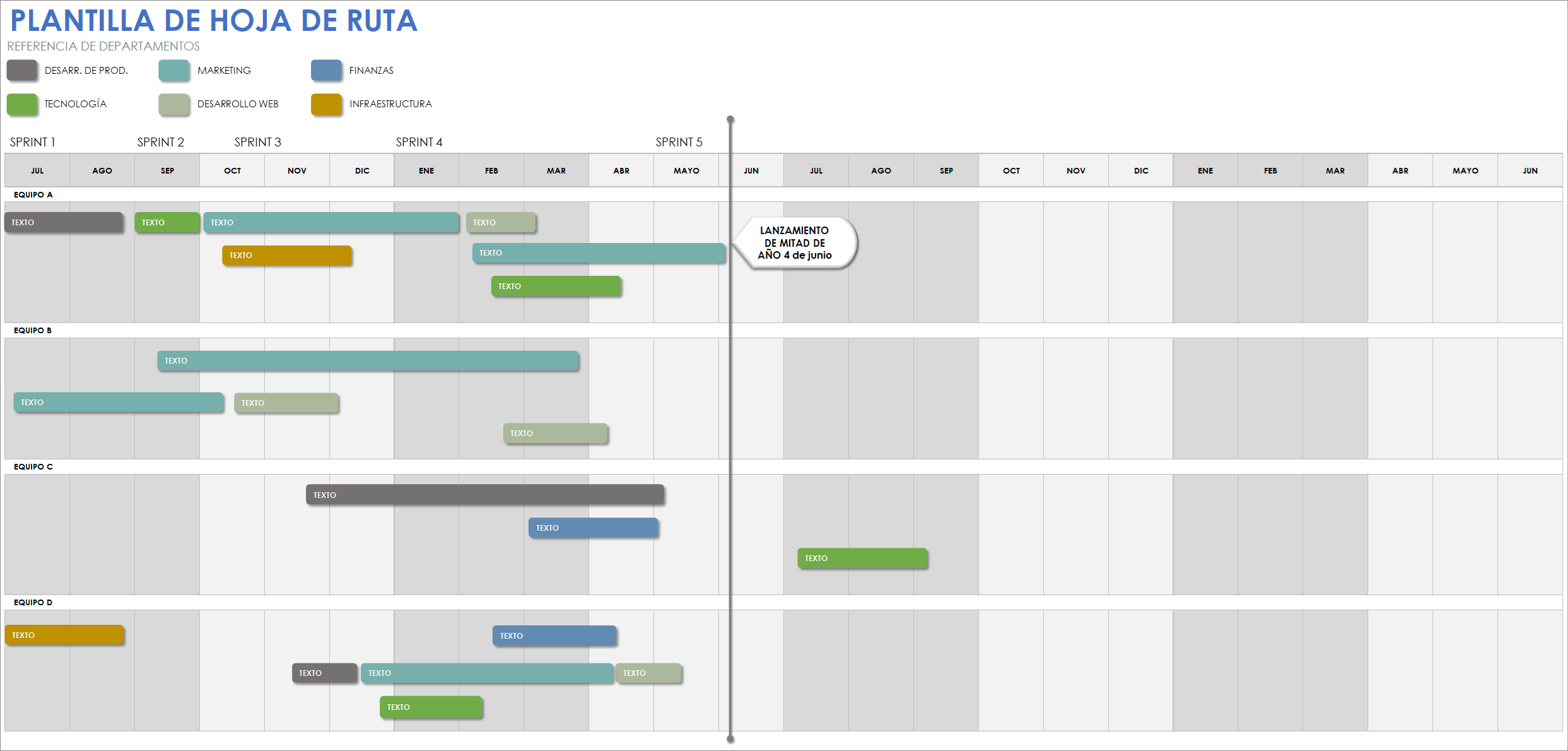This screenshot has width=1568, height=751.
Task: Click the INFRAESTRUCTURA legend label
Action: pos(391,103)
